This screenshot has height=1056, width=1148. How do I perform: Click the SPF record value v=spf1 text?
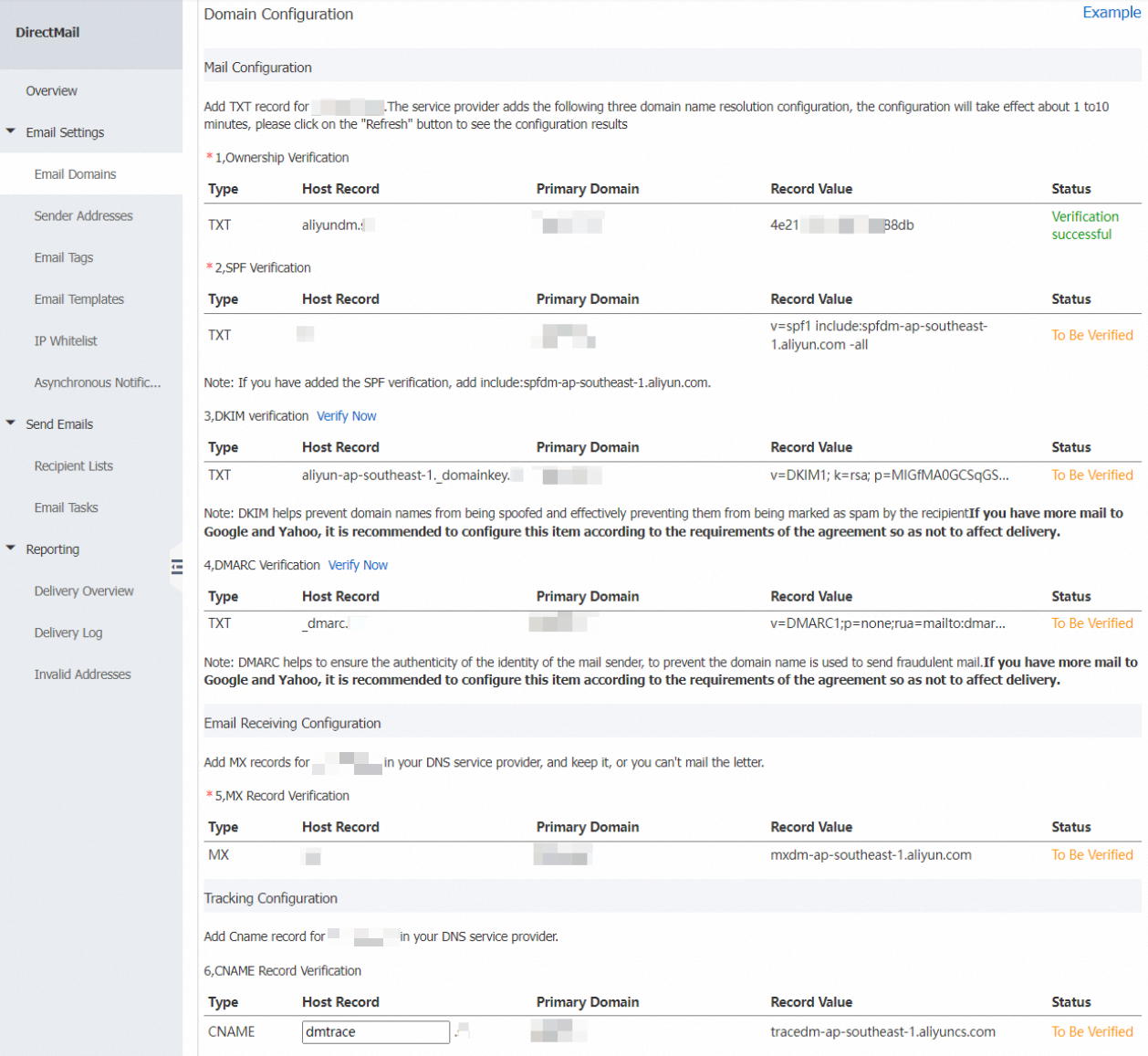pyautogui.click(x=879, y=336)
